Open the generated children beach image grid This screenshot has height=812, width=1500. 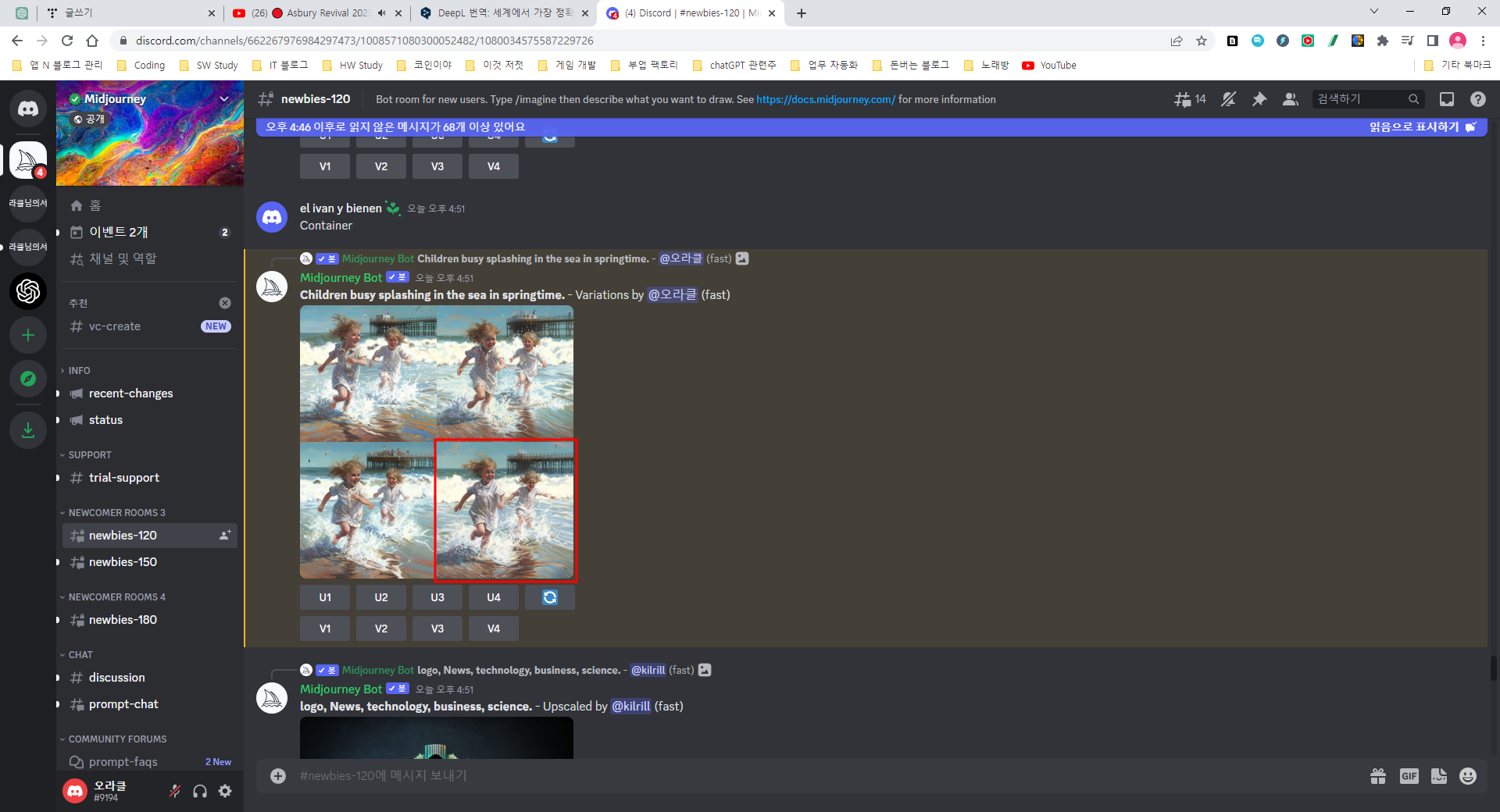tap(437, 442)
